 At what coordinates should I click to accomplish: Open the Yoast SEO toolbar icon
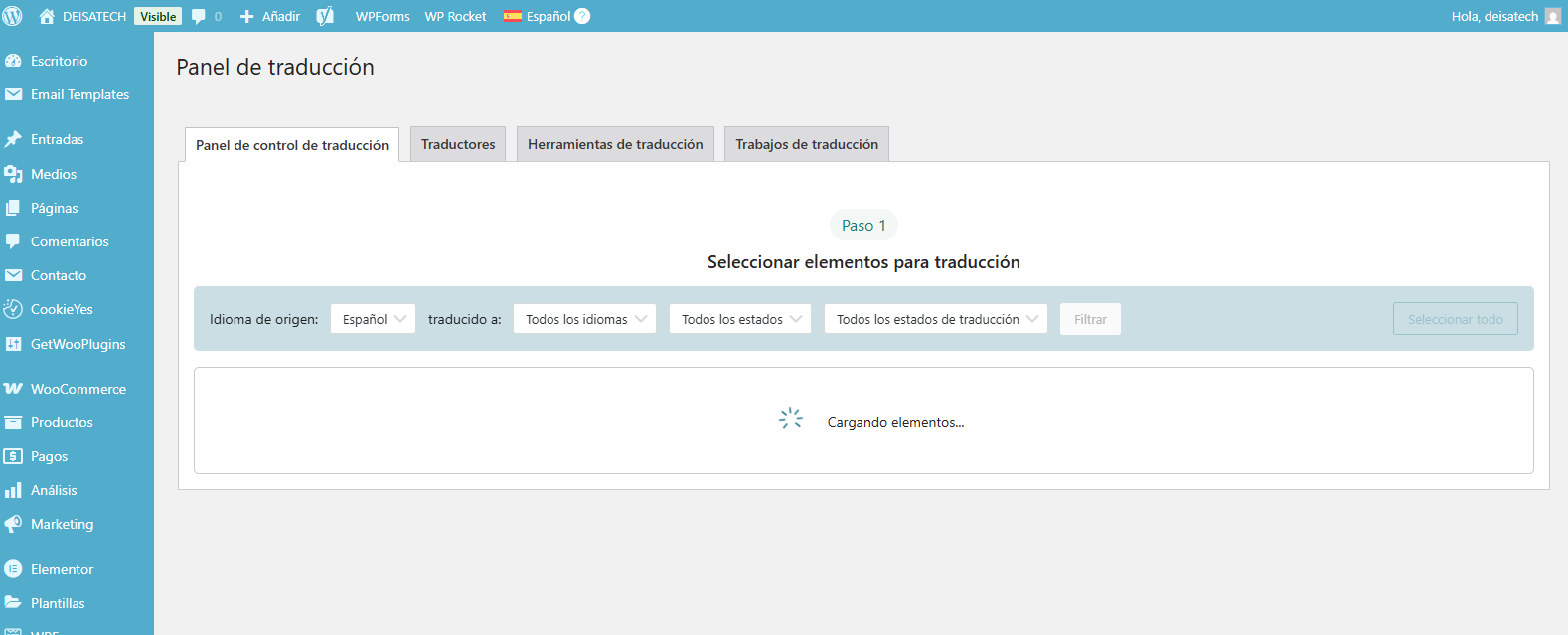(325, 16)
